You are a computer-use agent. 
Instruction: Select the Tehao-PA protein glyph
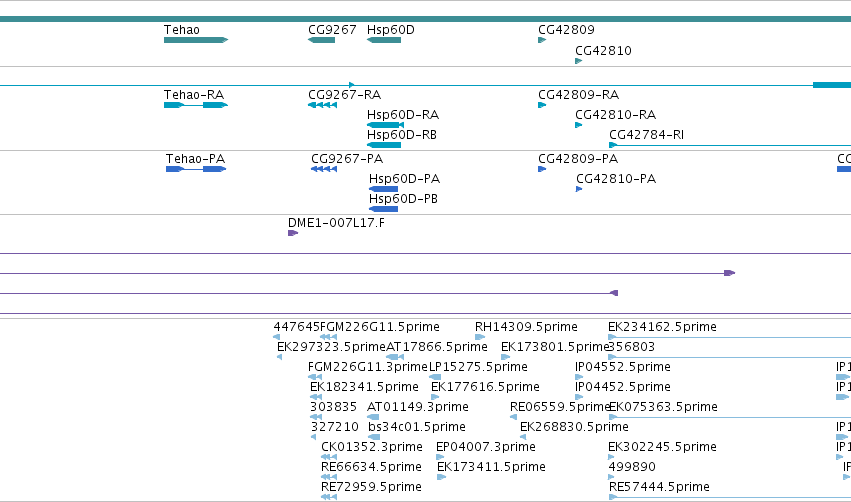196,169
